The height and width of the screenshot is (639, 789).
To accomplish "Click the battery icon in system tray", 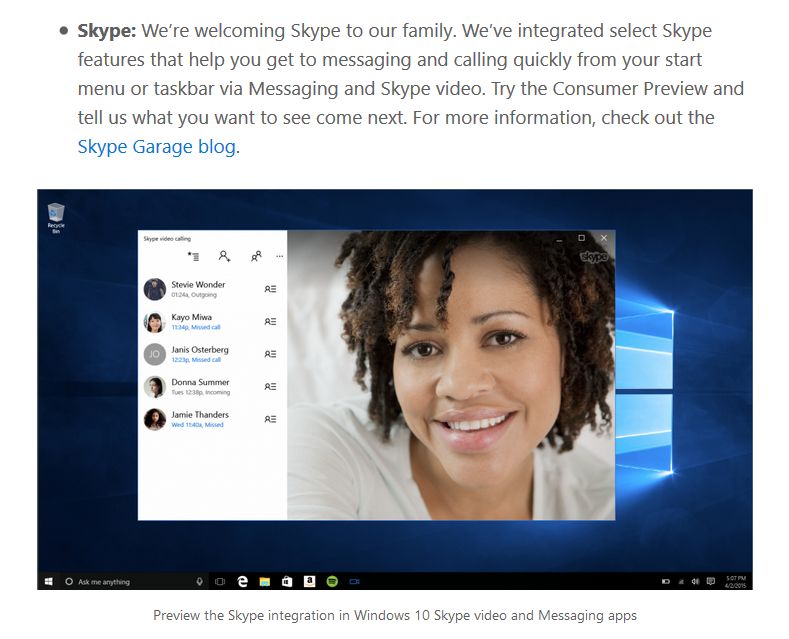I will [666, 582].
